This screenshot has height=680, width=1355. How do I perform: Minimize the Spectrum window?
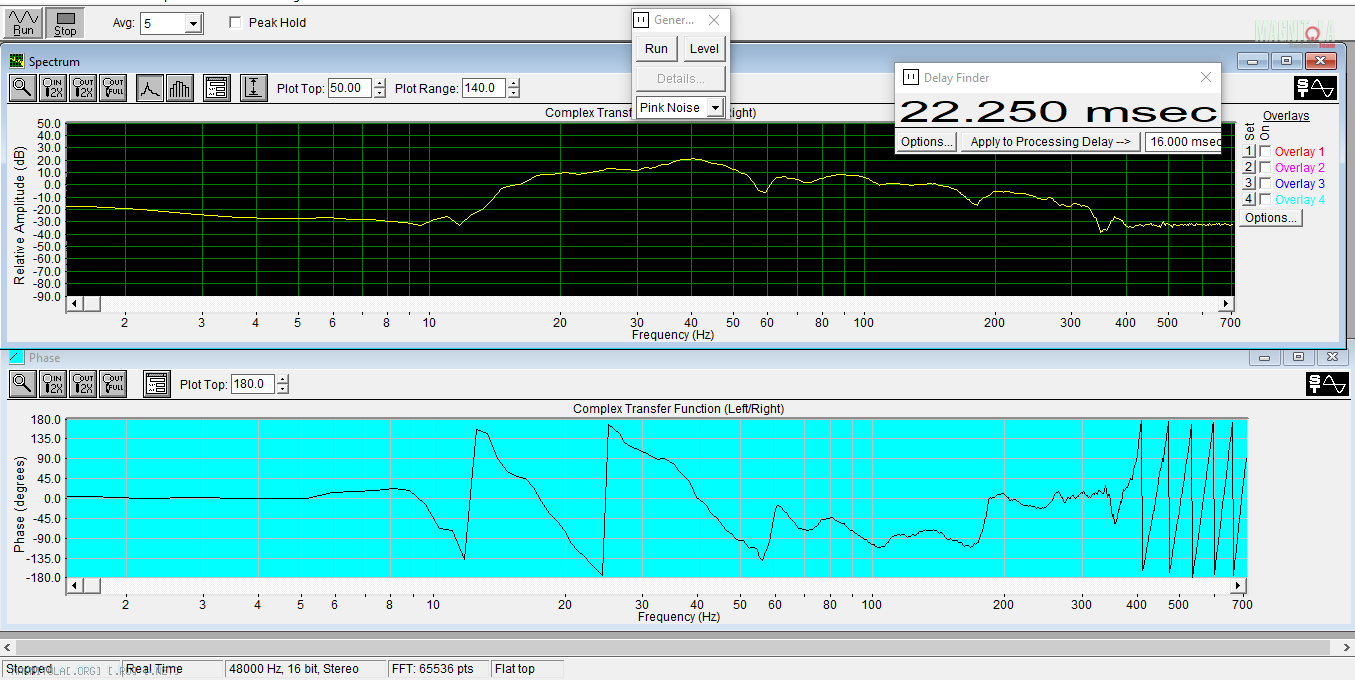pyautogui.click(x=1252, y=61)
